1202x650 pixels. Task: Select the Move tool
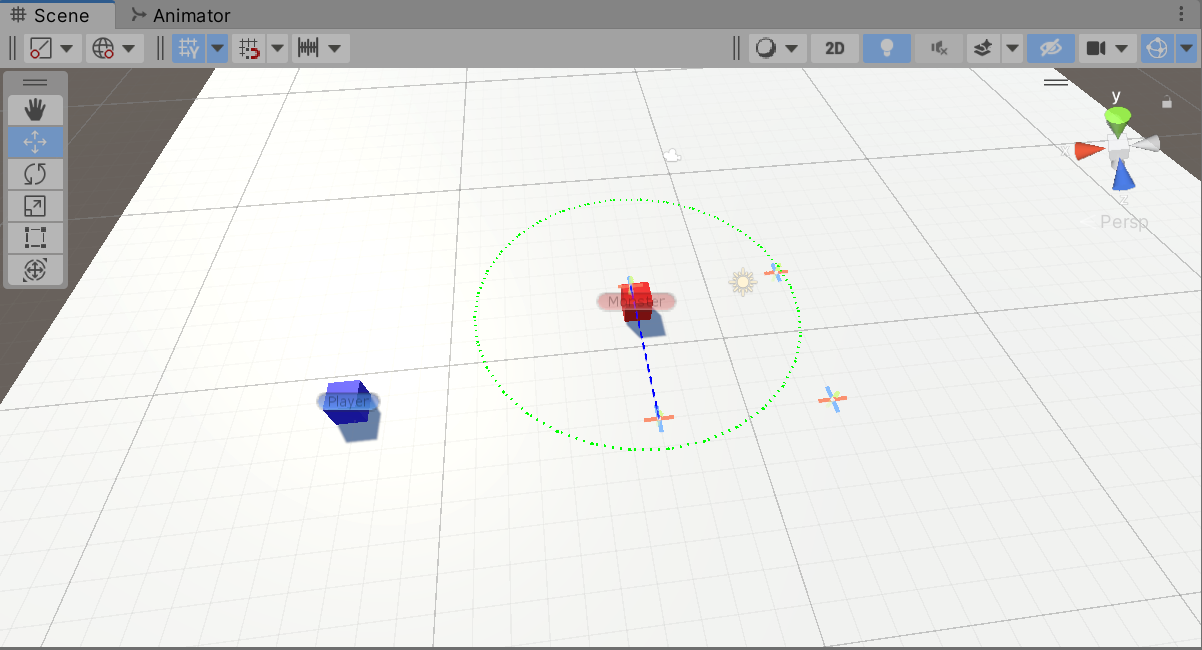(35, 142)
